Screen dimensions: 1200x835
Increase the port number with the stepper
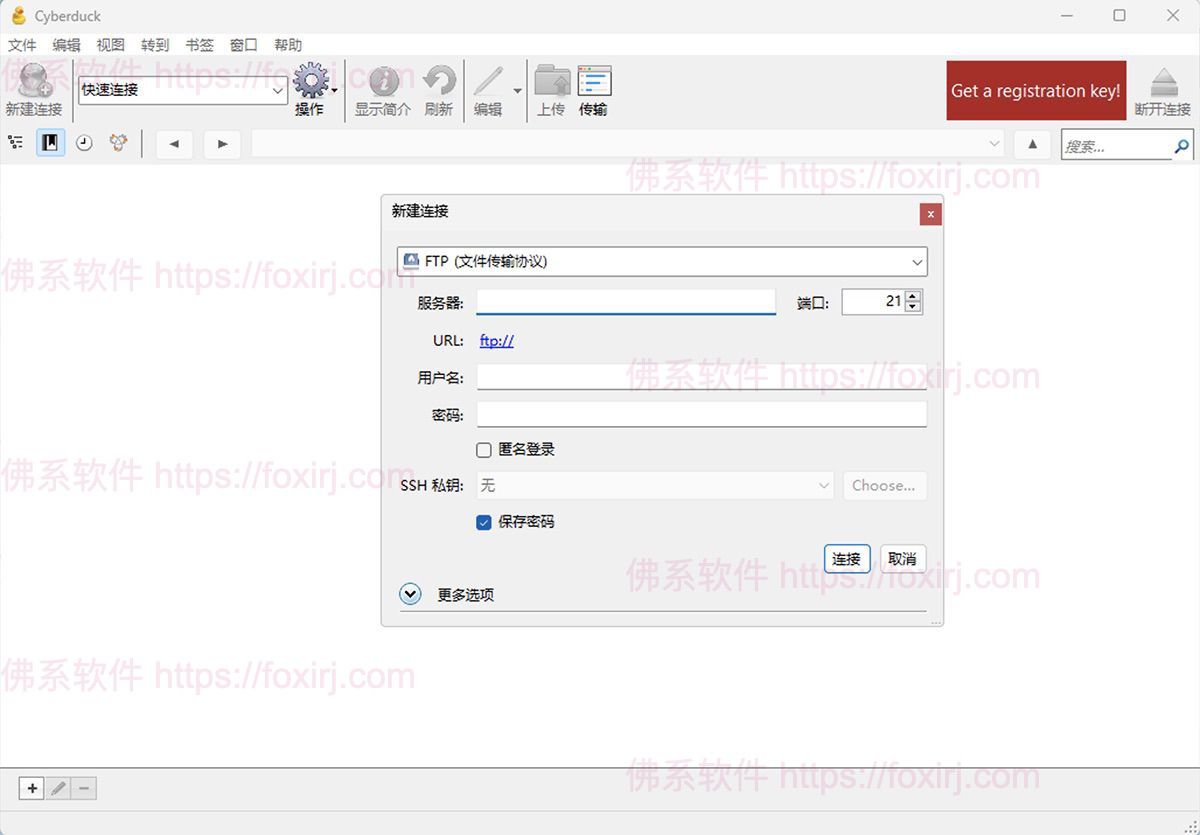click(911, 294)
